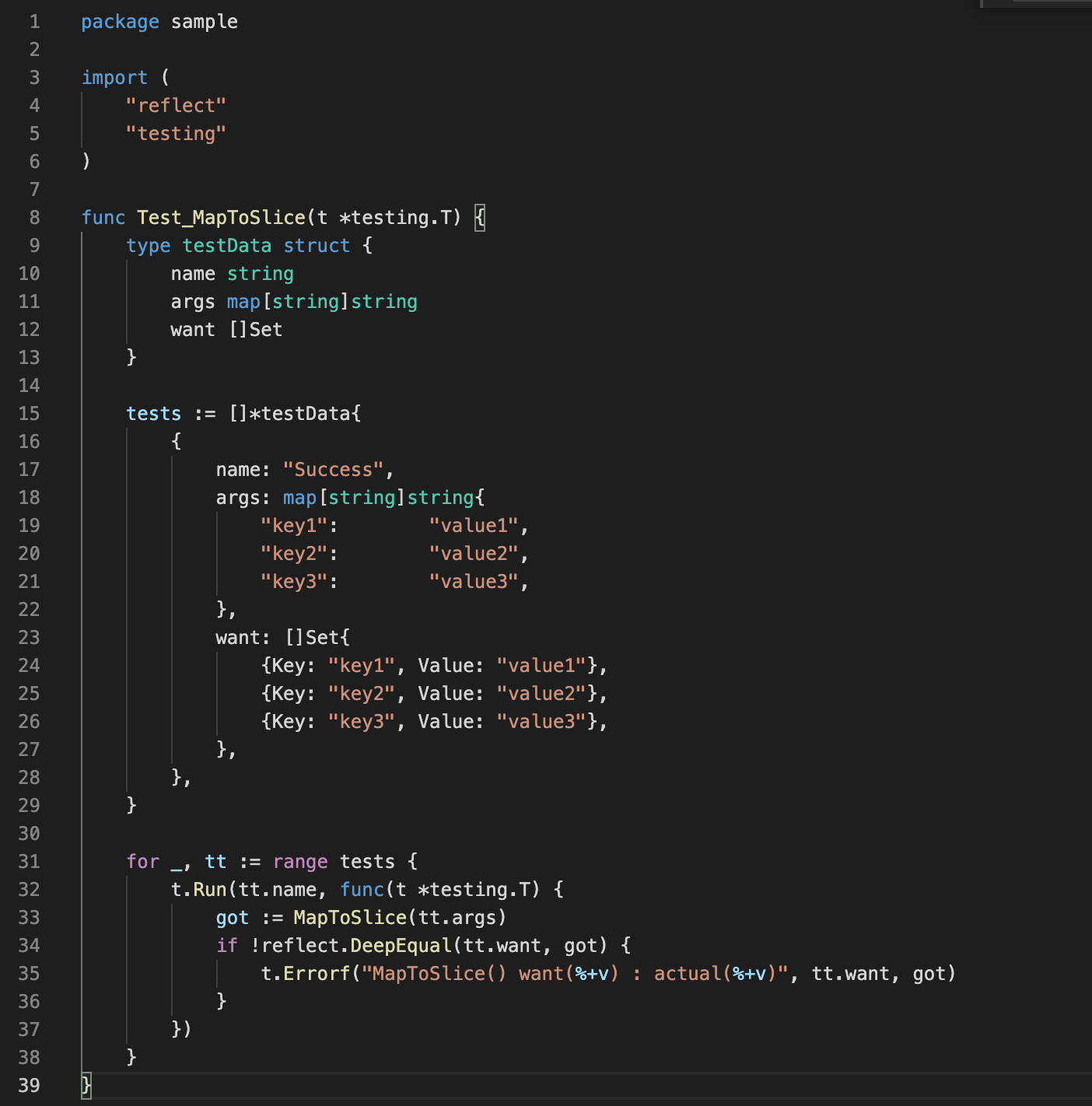Click the "value2" string on line 20
The width and height of the screenshot is (1092, 1106).
[x=474, y=554]
